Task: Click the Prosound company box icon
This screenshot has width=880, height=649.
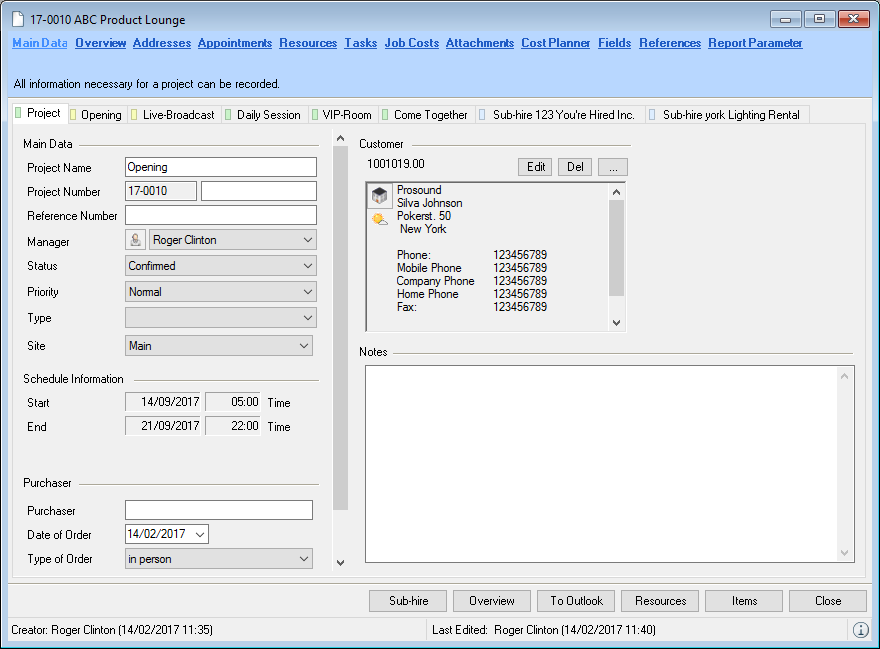Action: coord(380,195)
